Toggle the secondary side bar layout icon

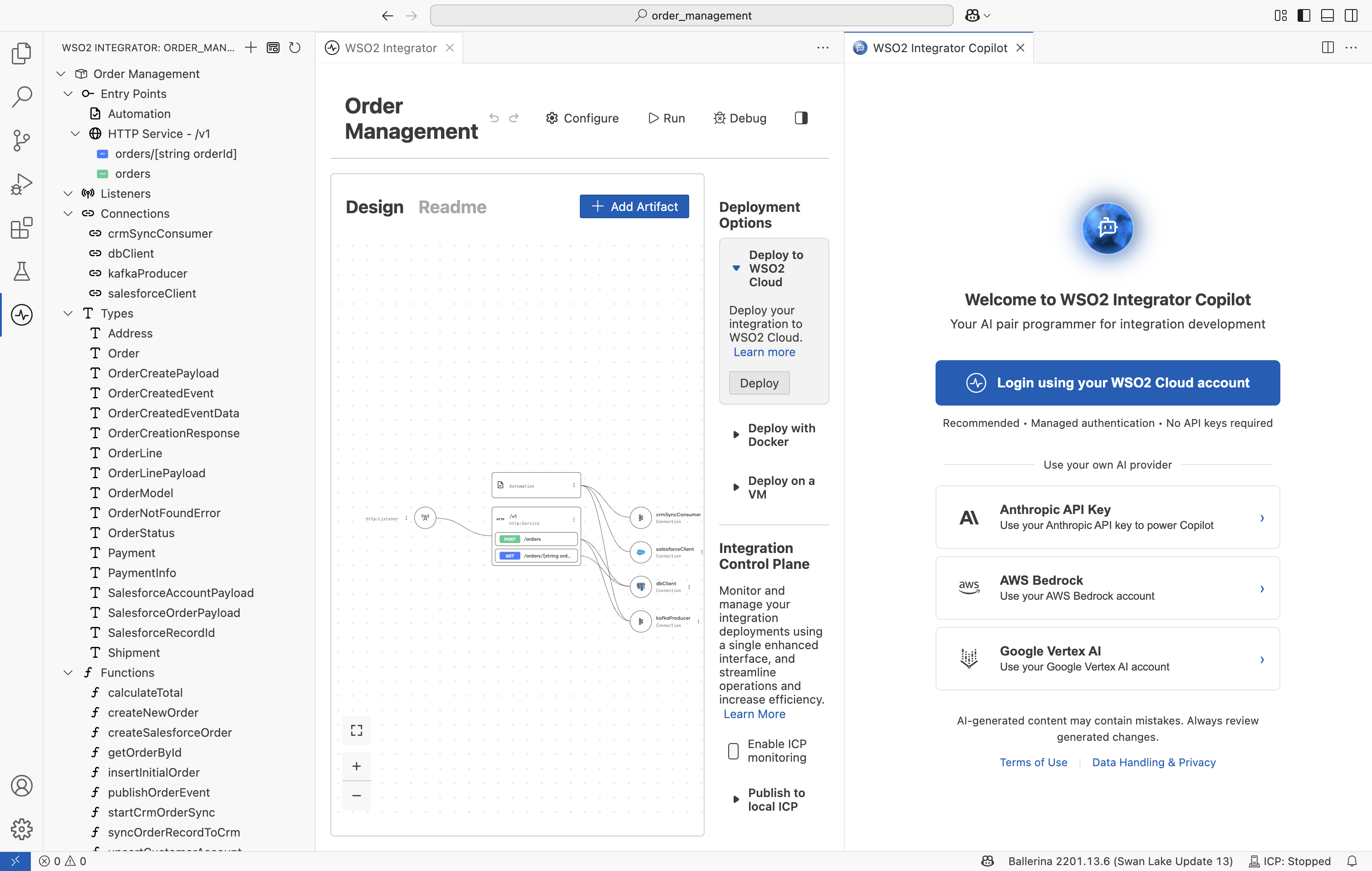click(1351, 15)
